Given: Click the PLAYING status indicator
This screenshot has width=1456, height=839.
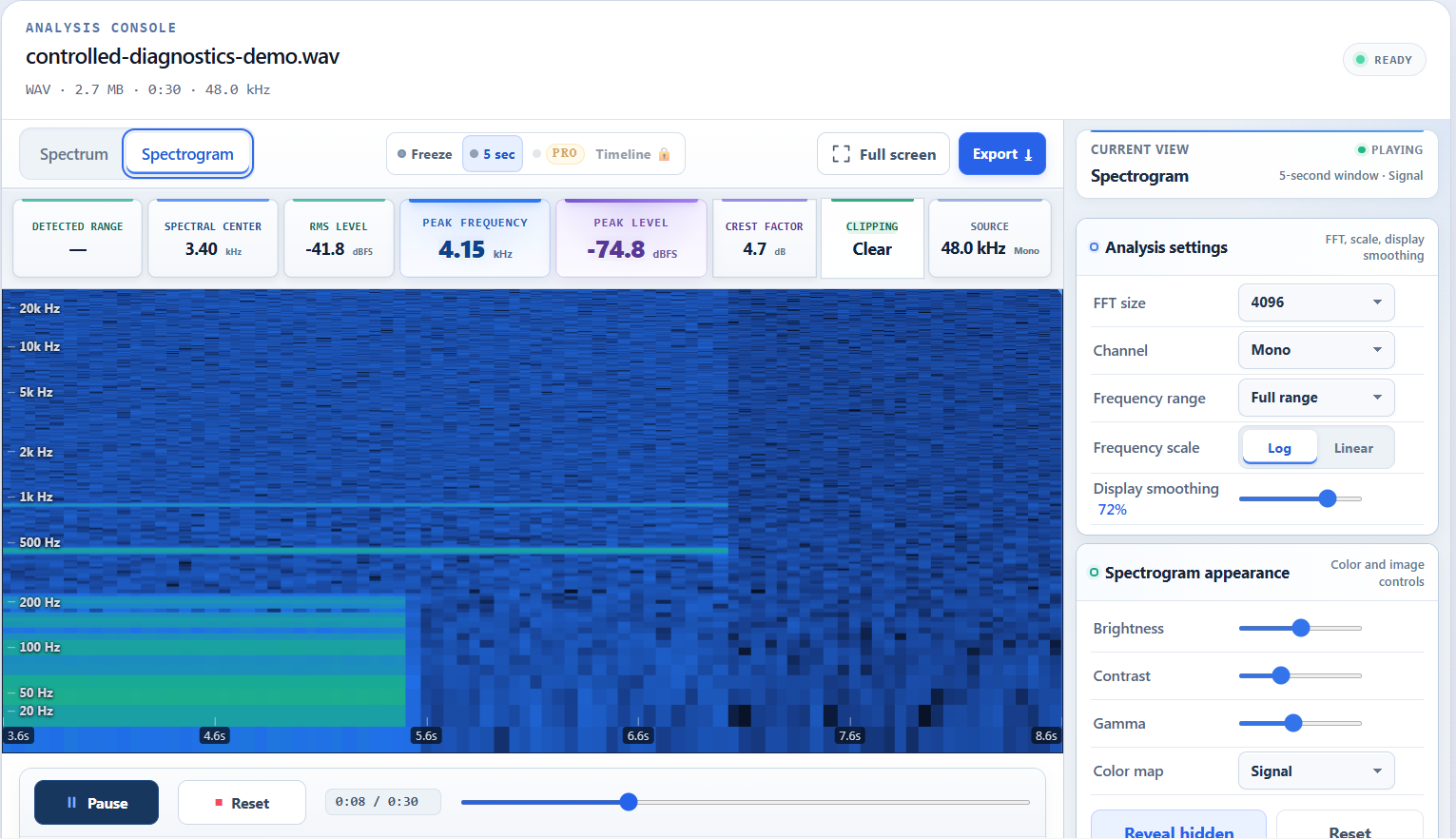Looking at the screenshot, I should pyautogui.click(x=1389, y=149).
